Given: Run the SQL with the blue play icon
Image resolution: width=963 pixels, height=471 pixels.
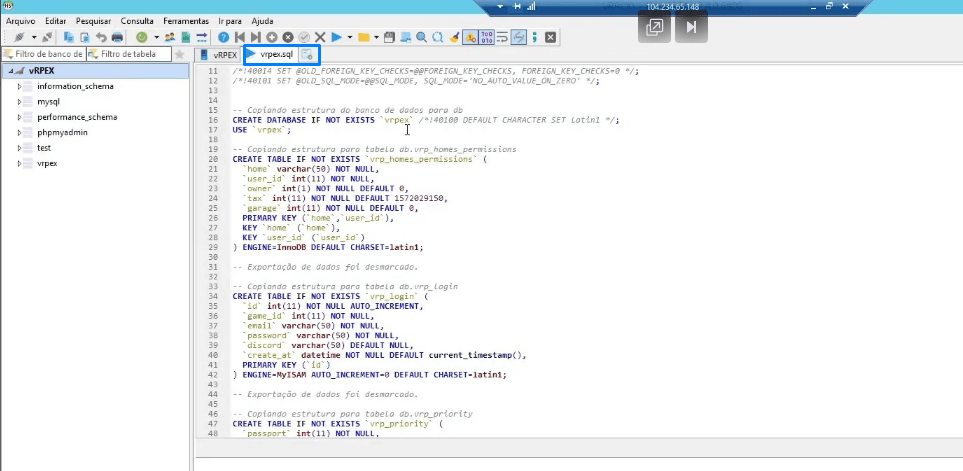Looking at the screenshot, I should 337,37.
